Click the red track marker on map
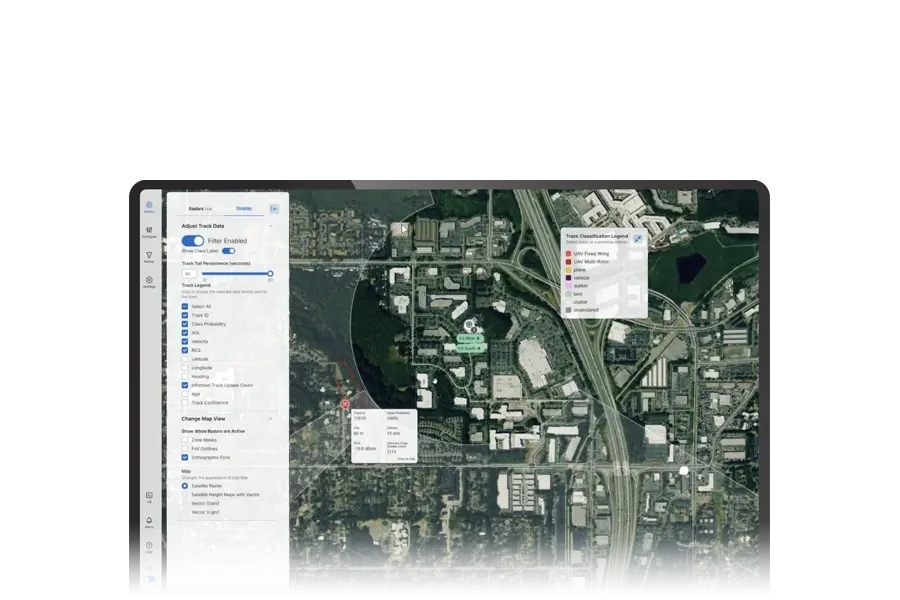Viewport: 900px width, 600px height. click(x=345, y=405)
